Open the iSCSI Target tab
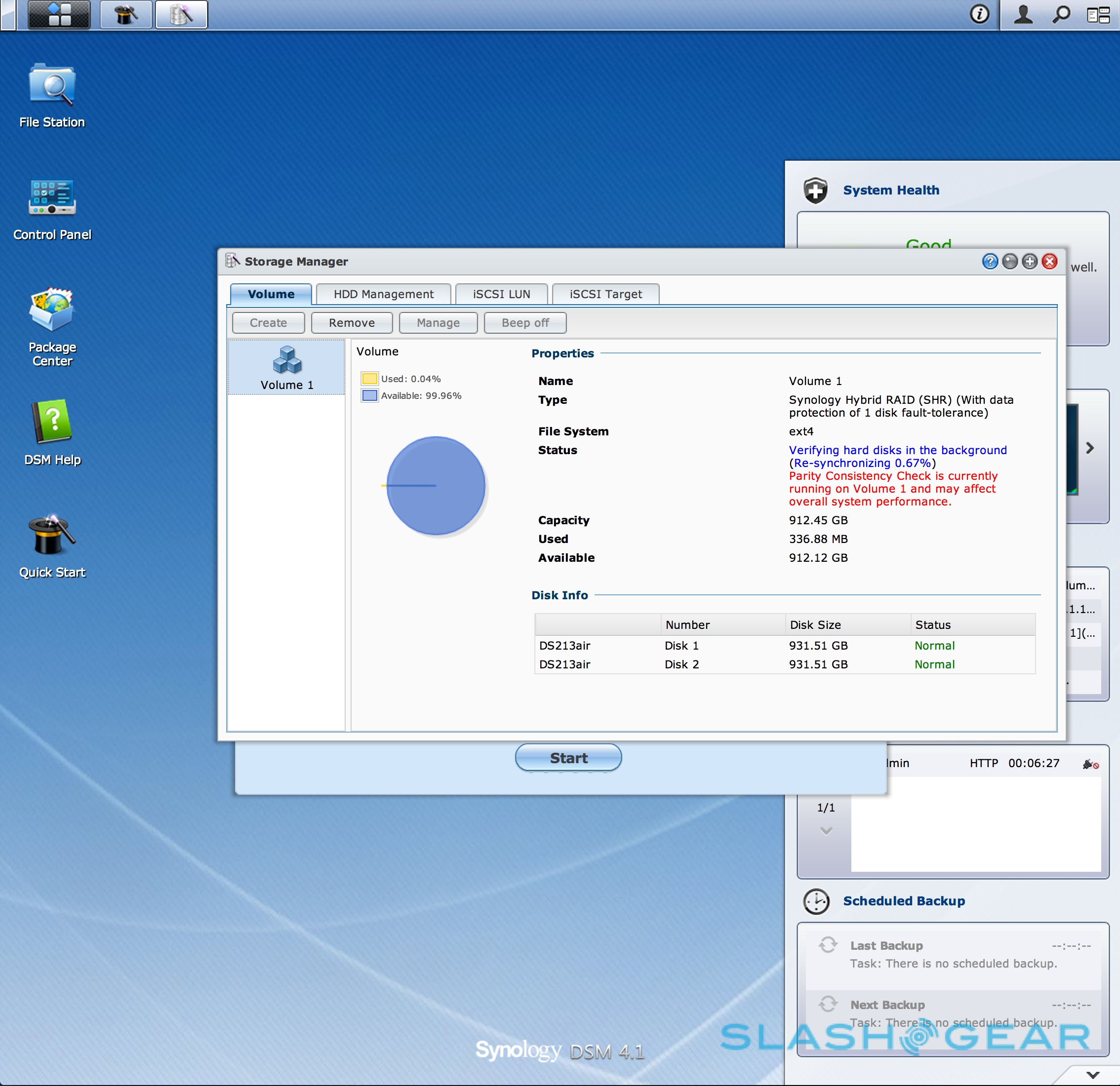 (x=605, y=294)
